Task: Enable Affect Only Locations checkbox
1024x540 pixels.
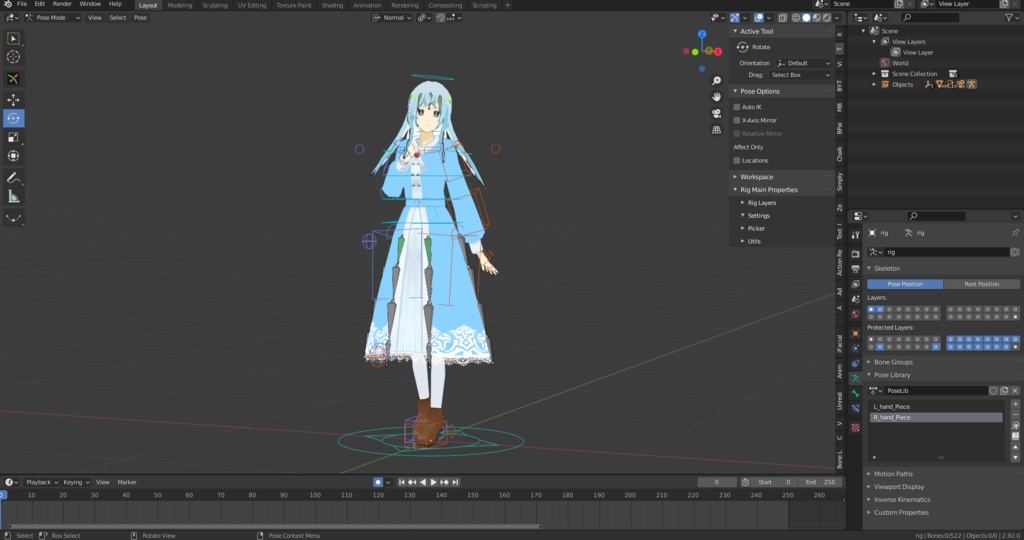Action: (x=737, y=161)
